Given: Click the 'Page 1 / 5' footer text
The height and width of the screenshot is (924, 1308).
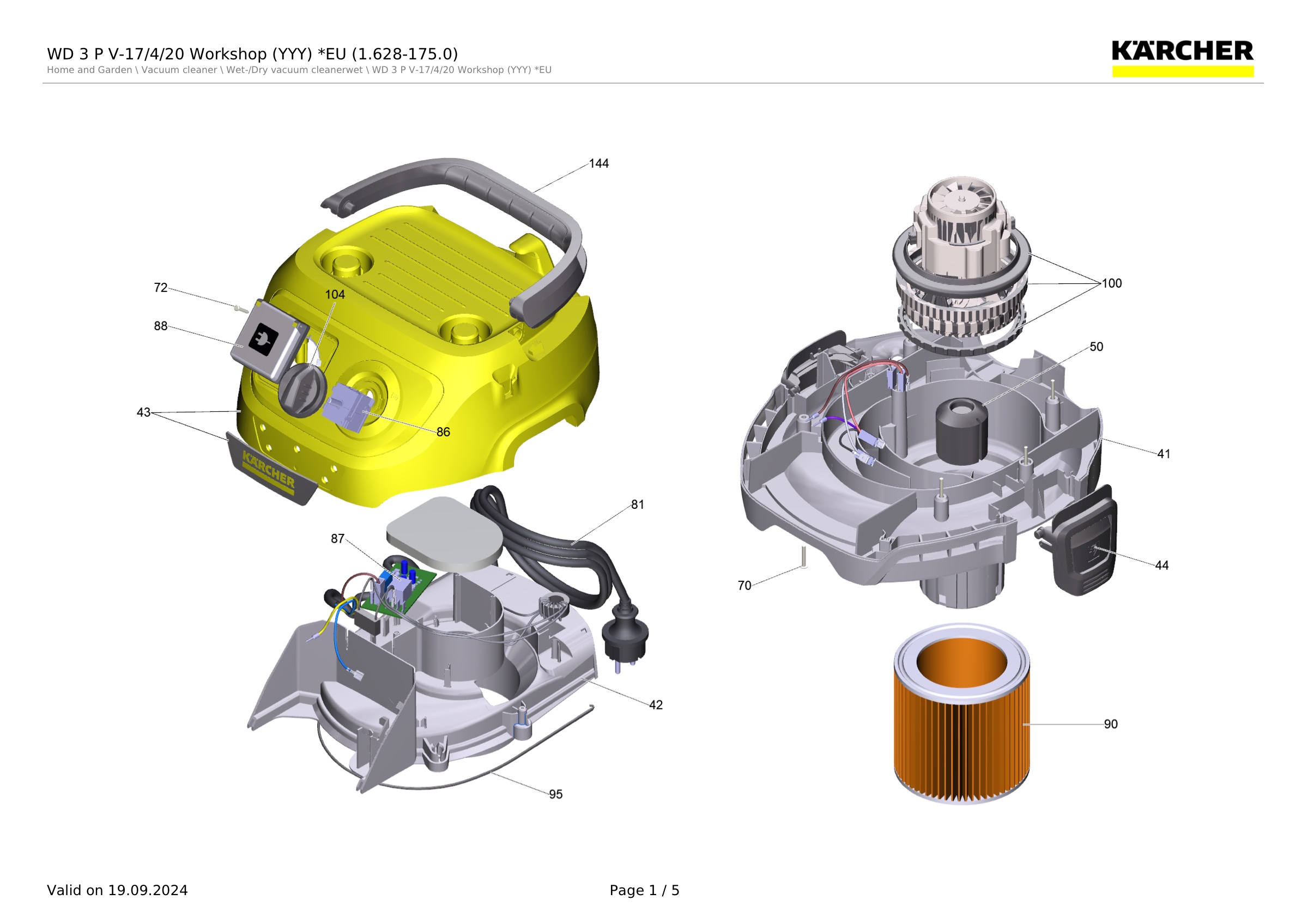Looking at the screenshot, I should tap(644, 890).
